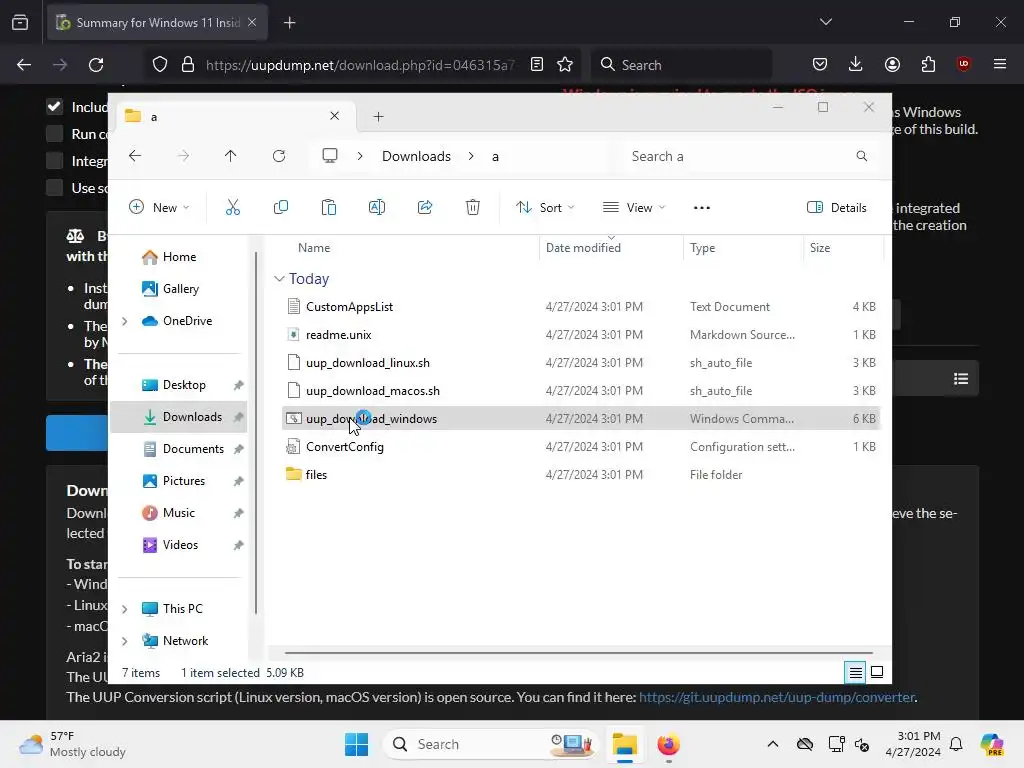
Task: Toggle the Details pane button
Action: (837, 208)
